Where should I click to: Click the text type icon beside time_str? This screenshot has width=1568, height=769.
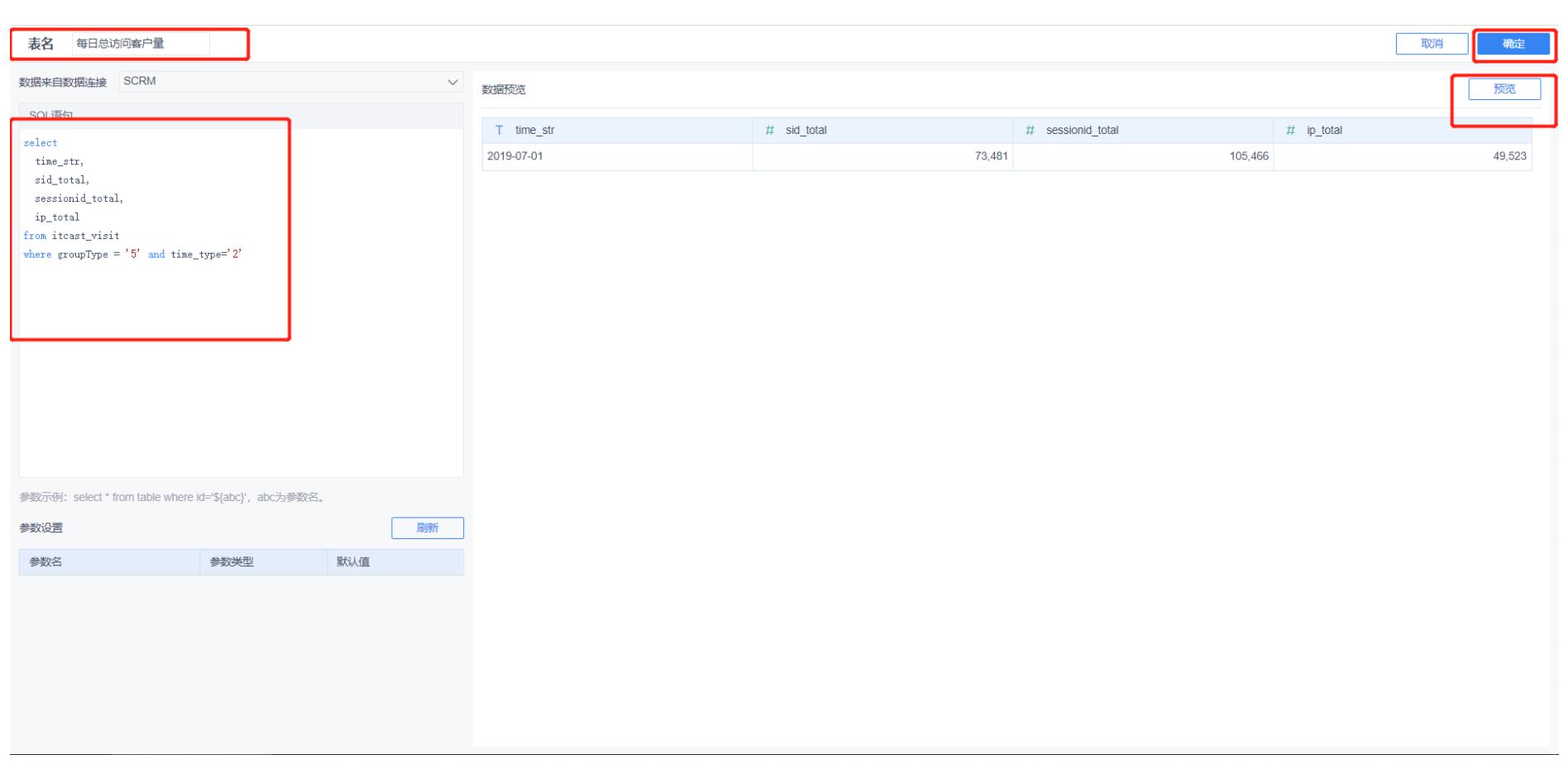click(x=499, y=131)
